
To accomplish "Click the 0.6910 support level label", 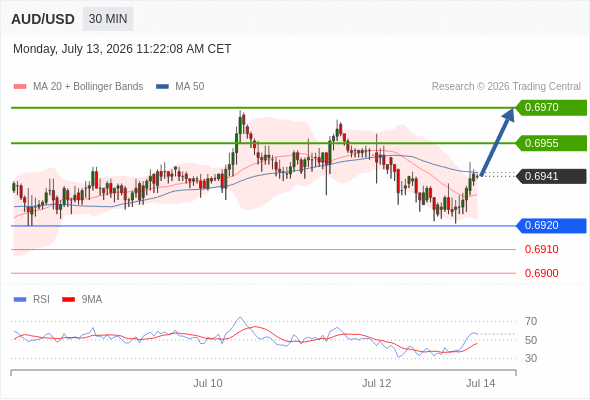I will [x=541, y=249].
